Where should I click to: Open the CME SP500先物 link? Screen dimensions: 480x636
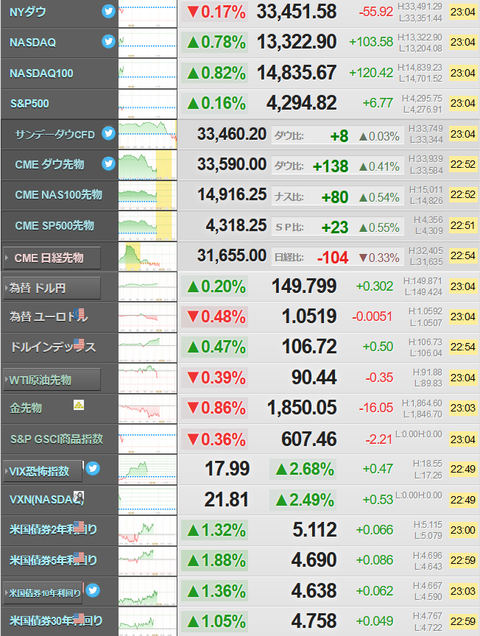[x=54, y=226]
